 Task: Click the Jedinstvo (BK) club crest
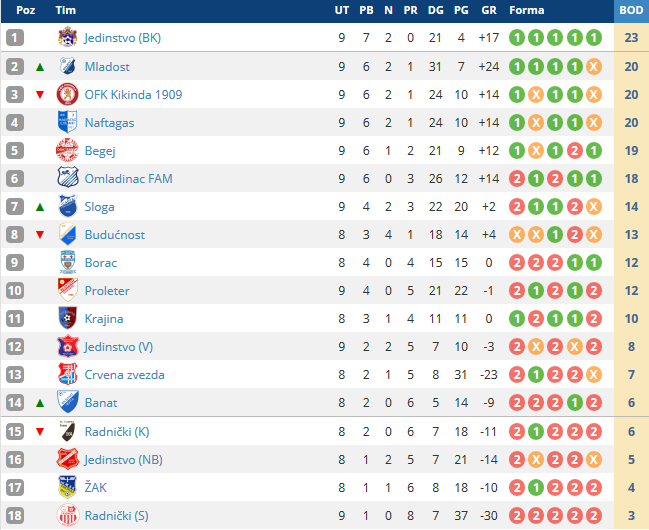[x=67, y=37]
